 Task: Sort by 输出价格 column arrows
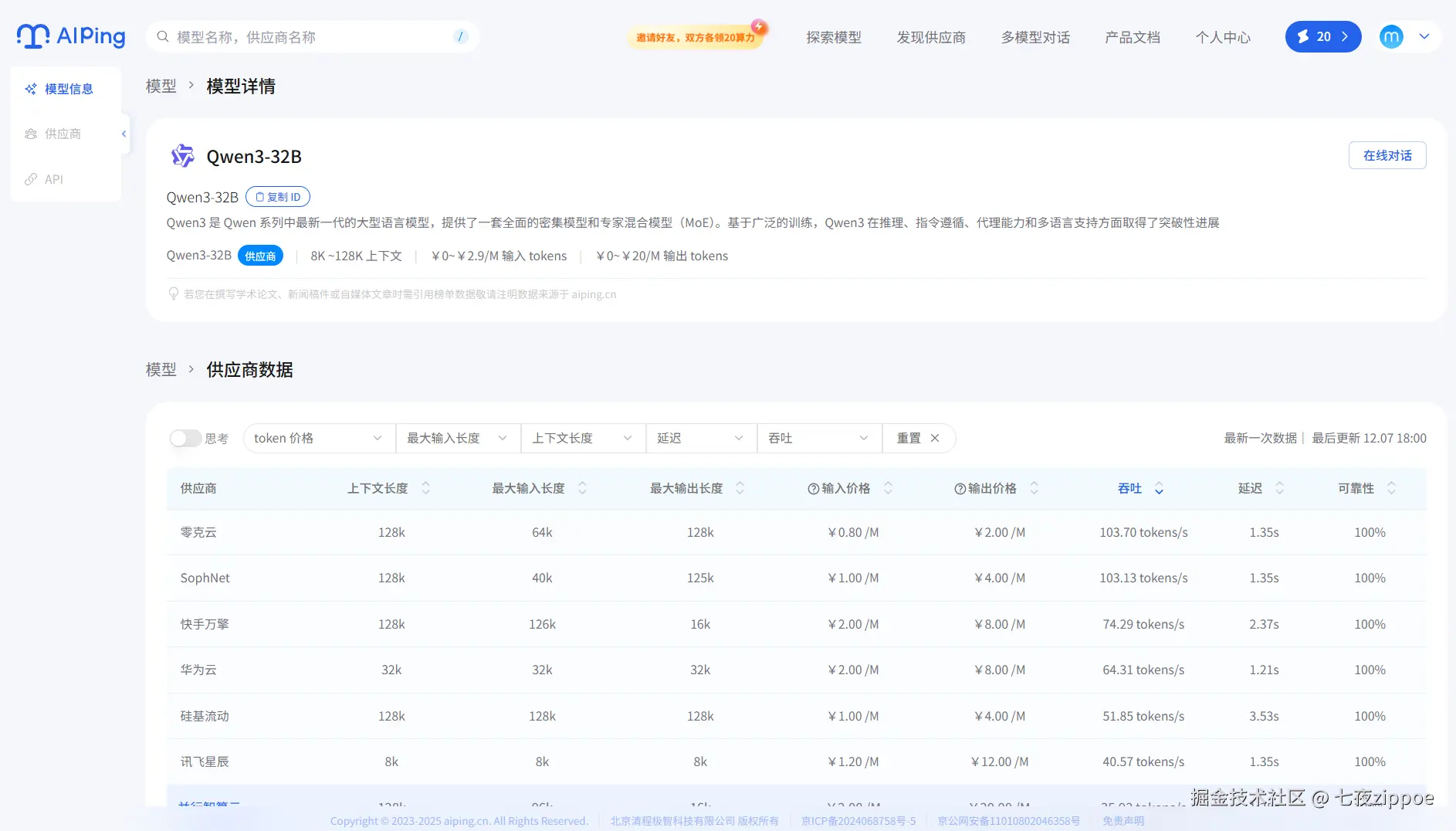pos(1034,488)
